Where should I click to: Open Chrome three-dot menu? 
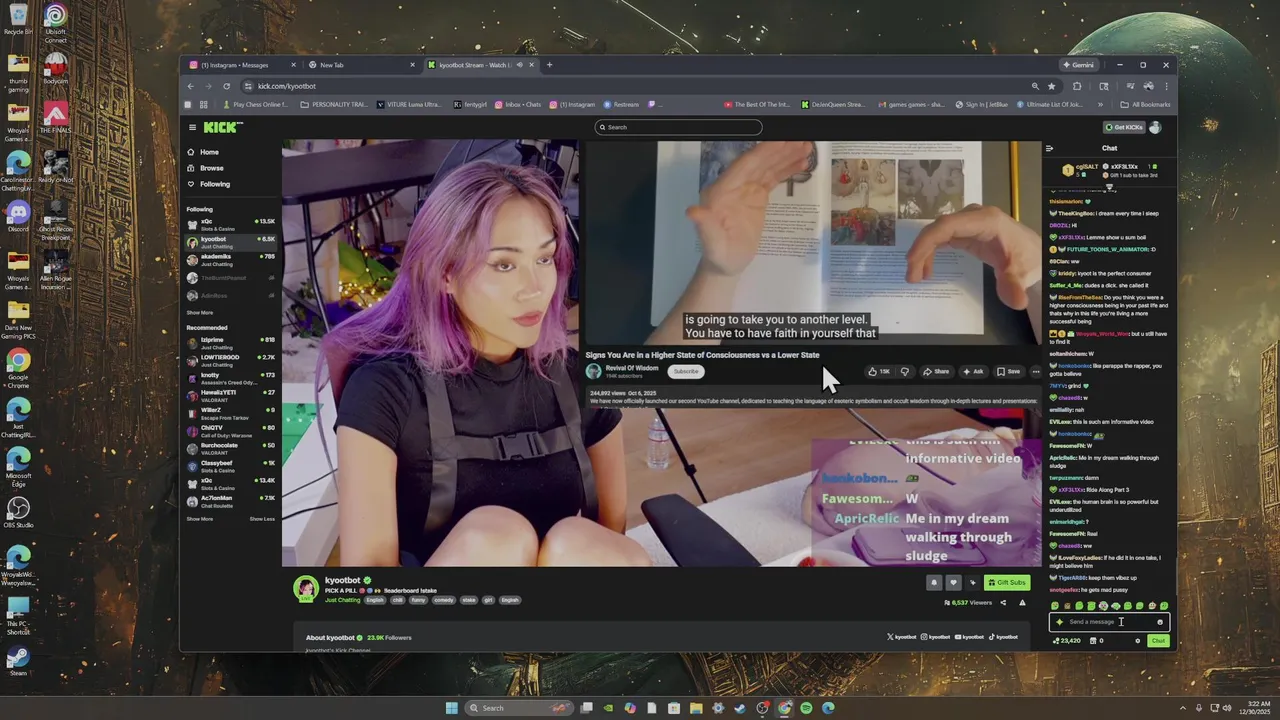1166,86
